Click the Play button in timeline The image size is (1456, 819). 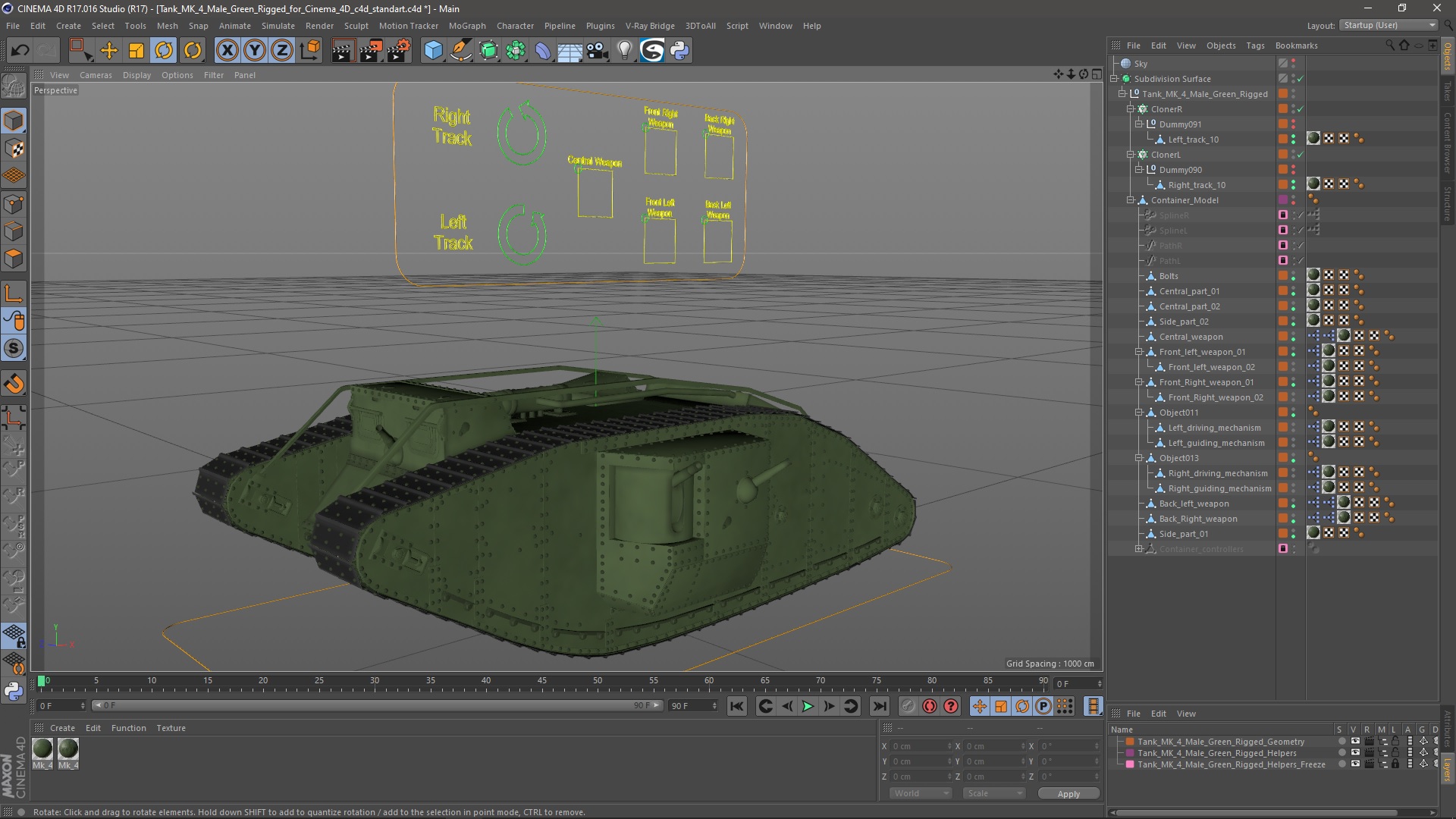[x=808, y=706]
